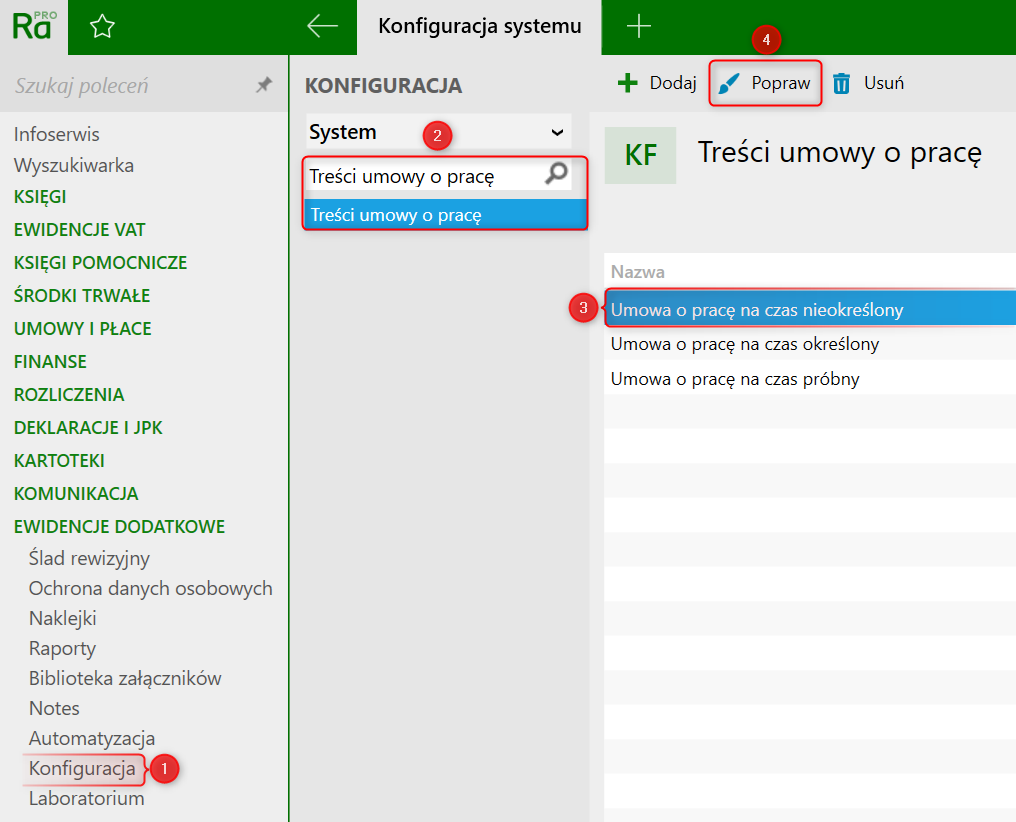Viewport: 1016px width, 822px height.
Task: Pin the command search panel
Action: [x=264, y=85]
